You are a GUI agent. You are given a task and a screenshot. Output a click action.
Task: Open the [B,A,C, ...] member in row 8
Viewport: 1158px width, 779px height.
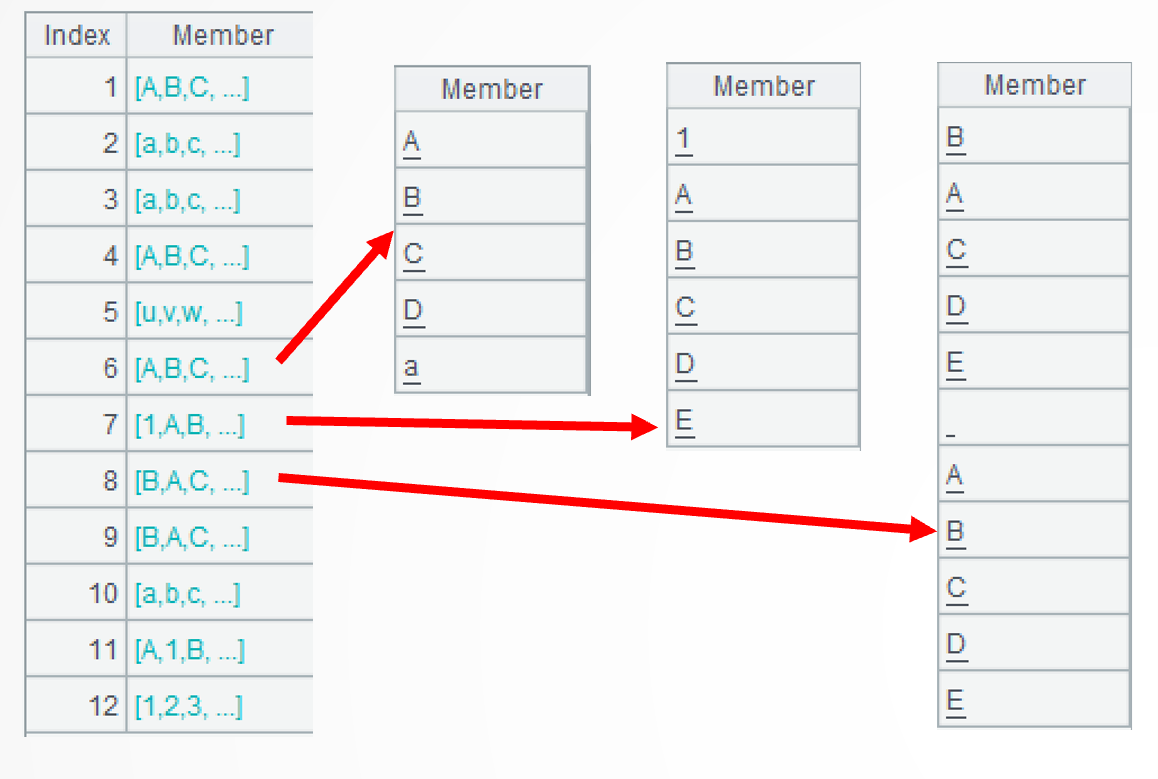click(191, 482)
